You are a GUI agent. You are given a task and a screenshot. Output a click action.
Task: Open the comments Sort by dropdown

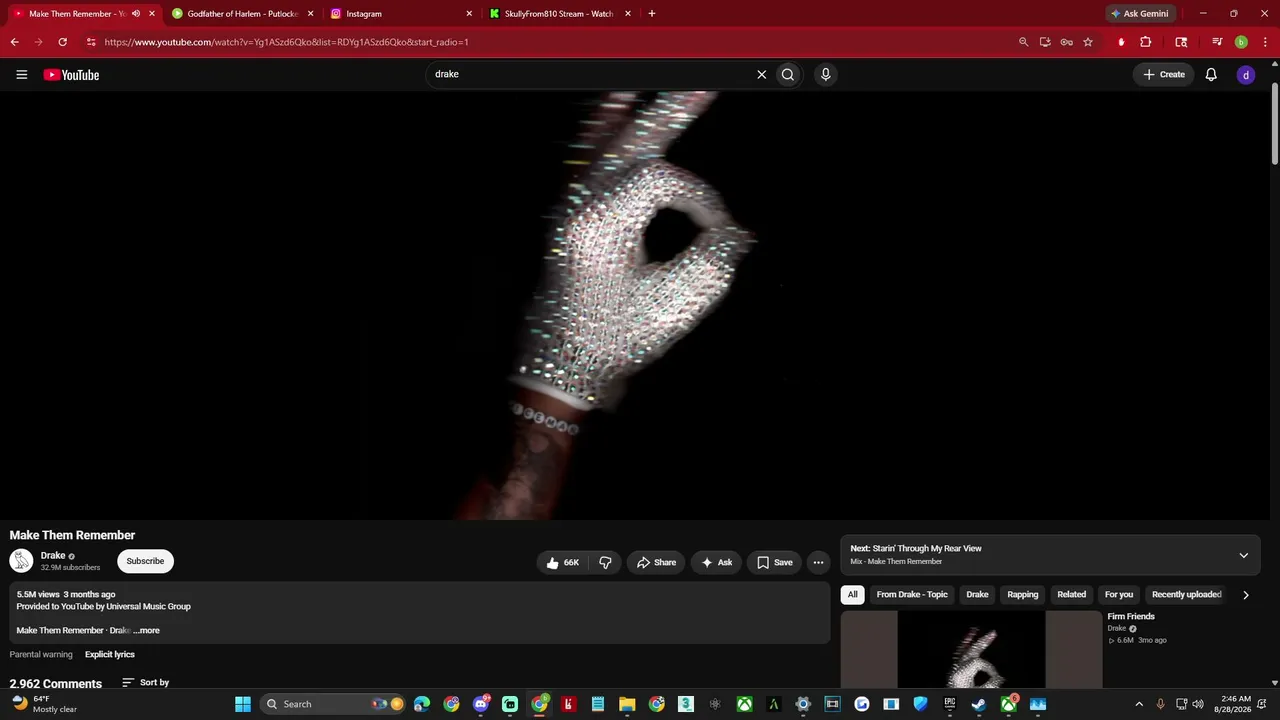click(x=146, y=683)
